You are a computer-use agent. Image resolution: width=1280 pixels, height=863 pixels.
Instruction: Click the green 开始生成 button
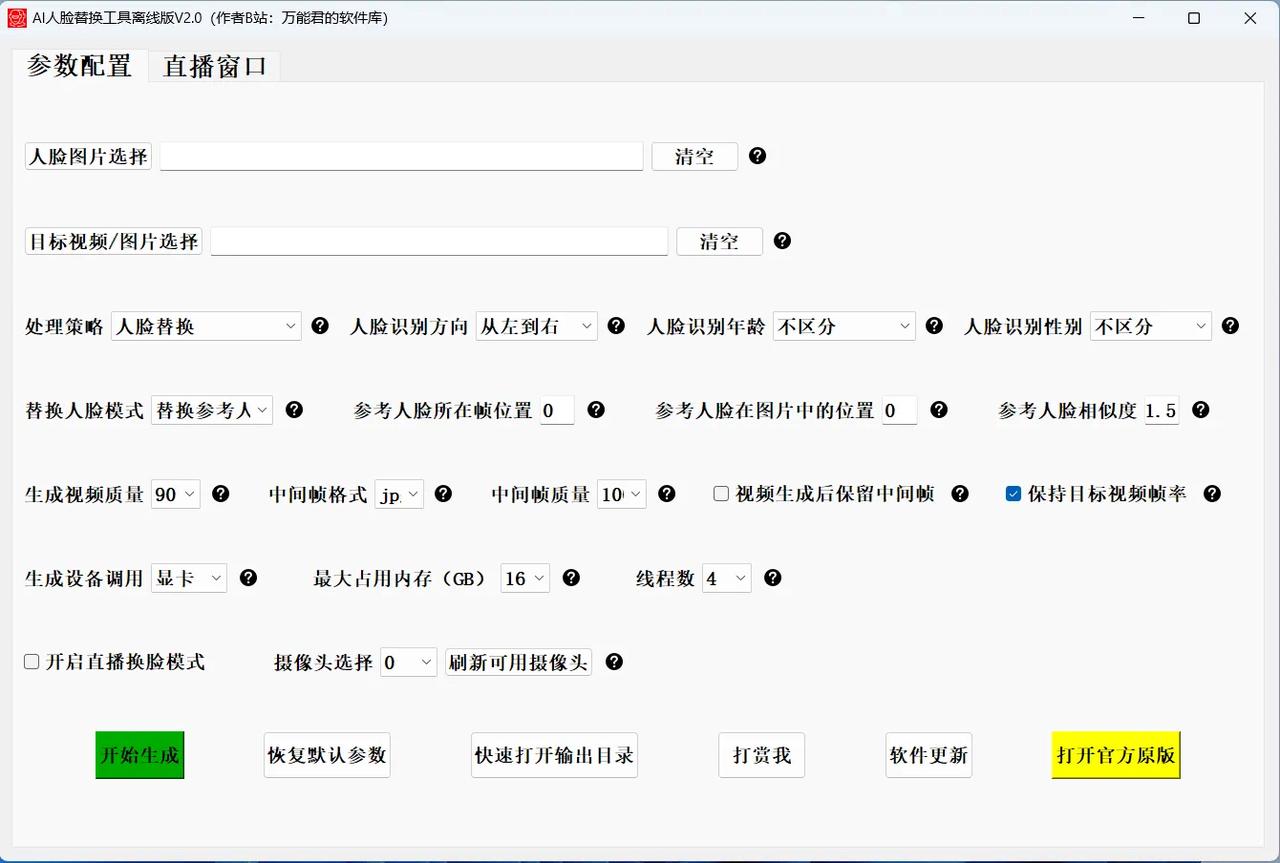coord(140,755)
